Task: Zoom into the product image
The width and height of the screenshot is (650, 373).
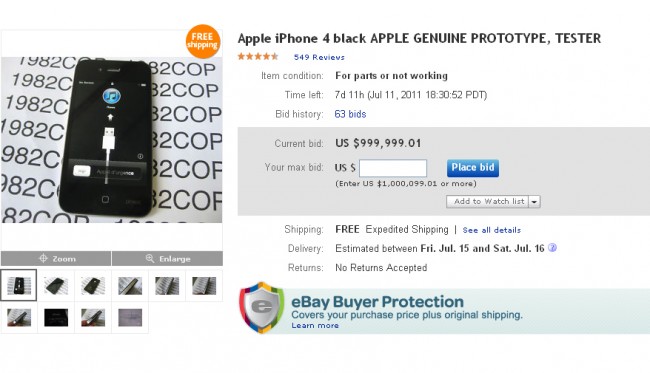Action: 56,259
